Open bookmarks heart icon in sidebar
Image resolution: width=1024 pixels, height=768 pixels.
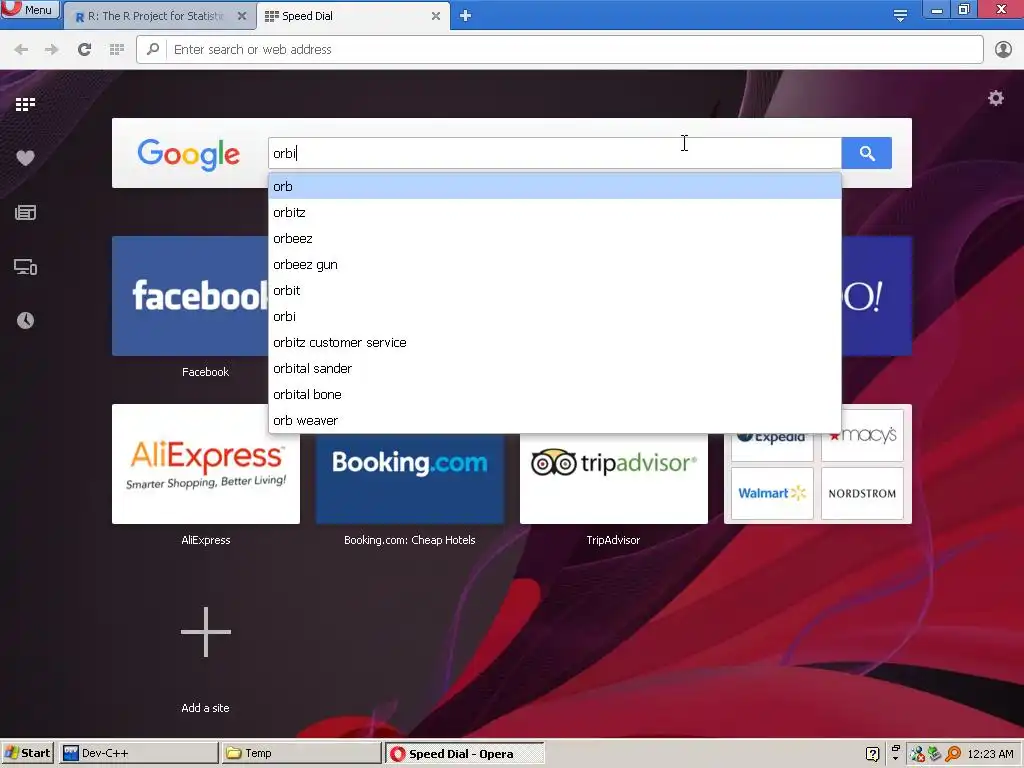[25, 158]
